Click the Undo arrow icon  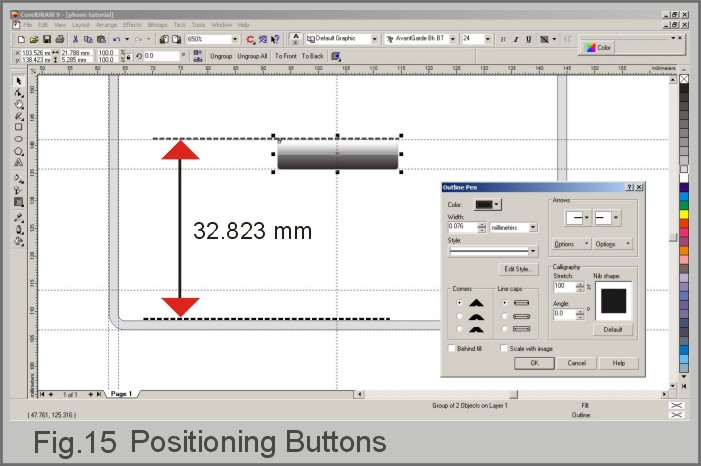(116, 39)
